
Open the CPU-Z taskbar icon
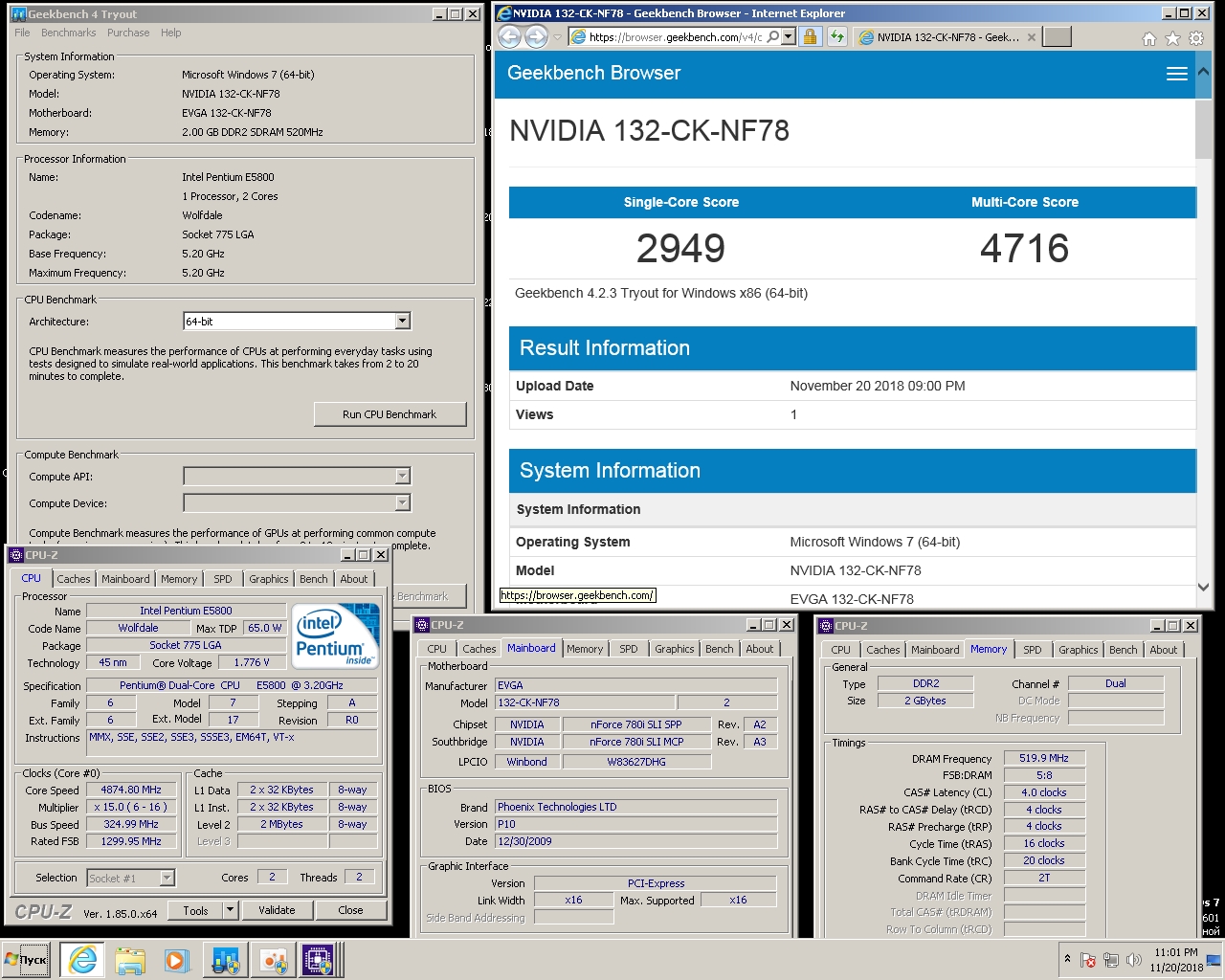(319, 960)
